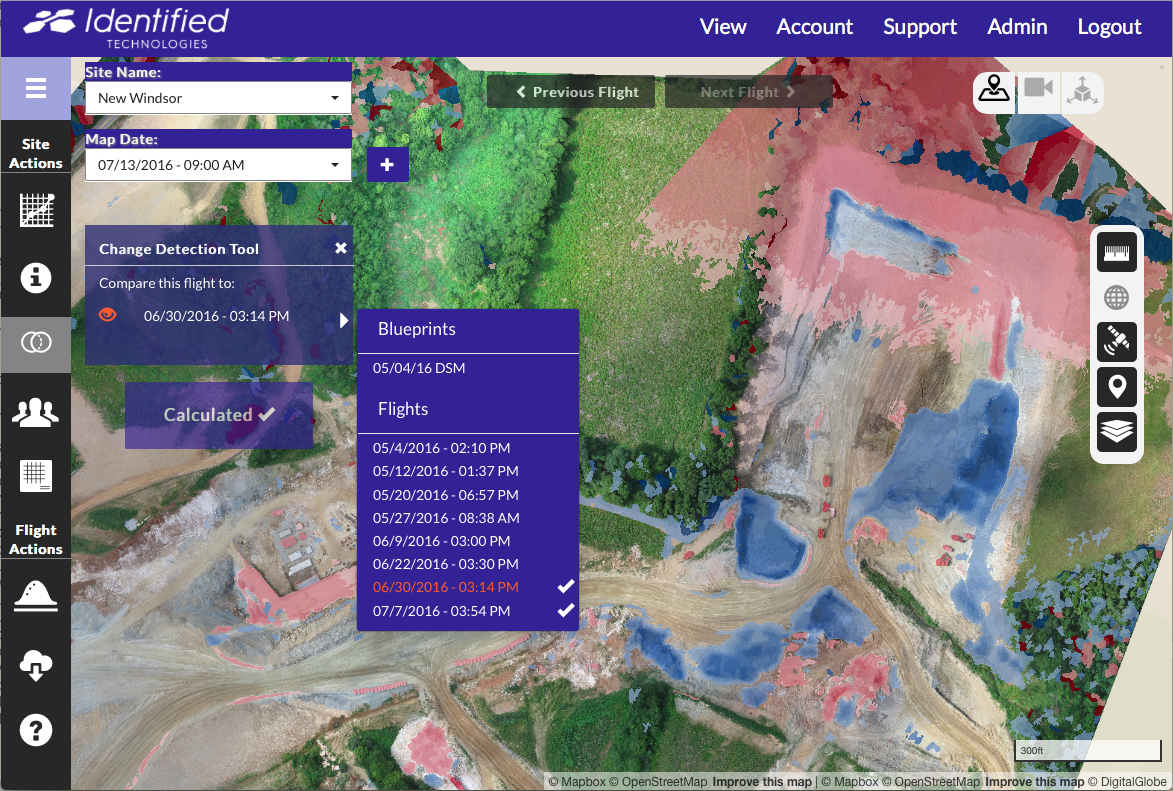Image resolution: width=1173 pixels, height=791 pixels.
Task: Open the Site Name dropdown
Action: point(218,98)
